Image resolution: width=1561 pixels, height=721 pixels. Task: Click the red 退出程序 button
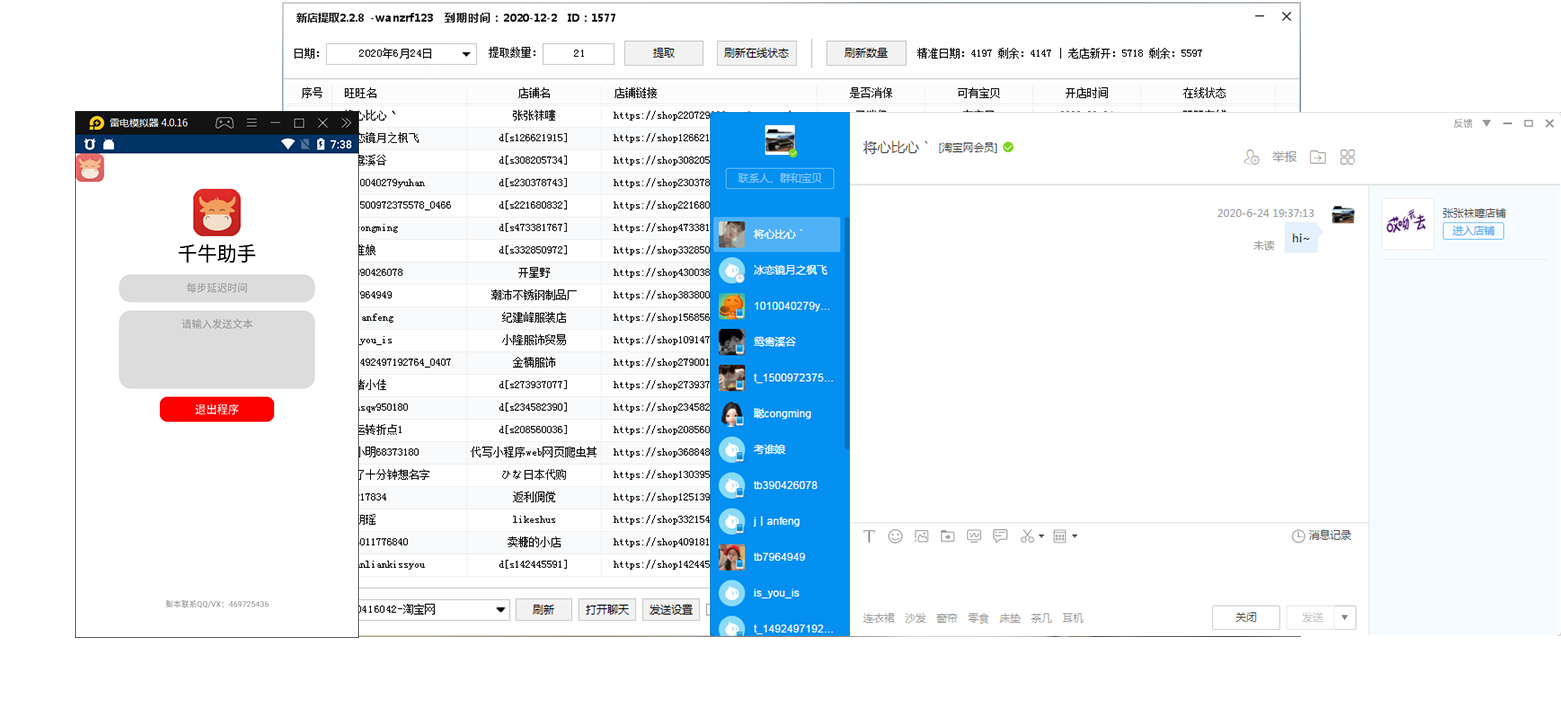[217, 409]
